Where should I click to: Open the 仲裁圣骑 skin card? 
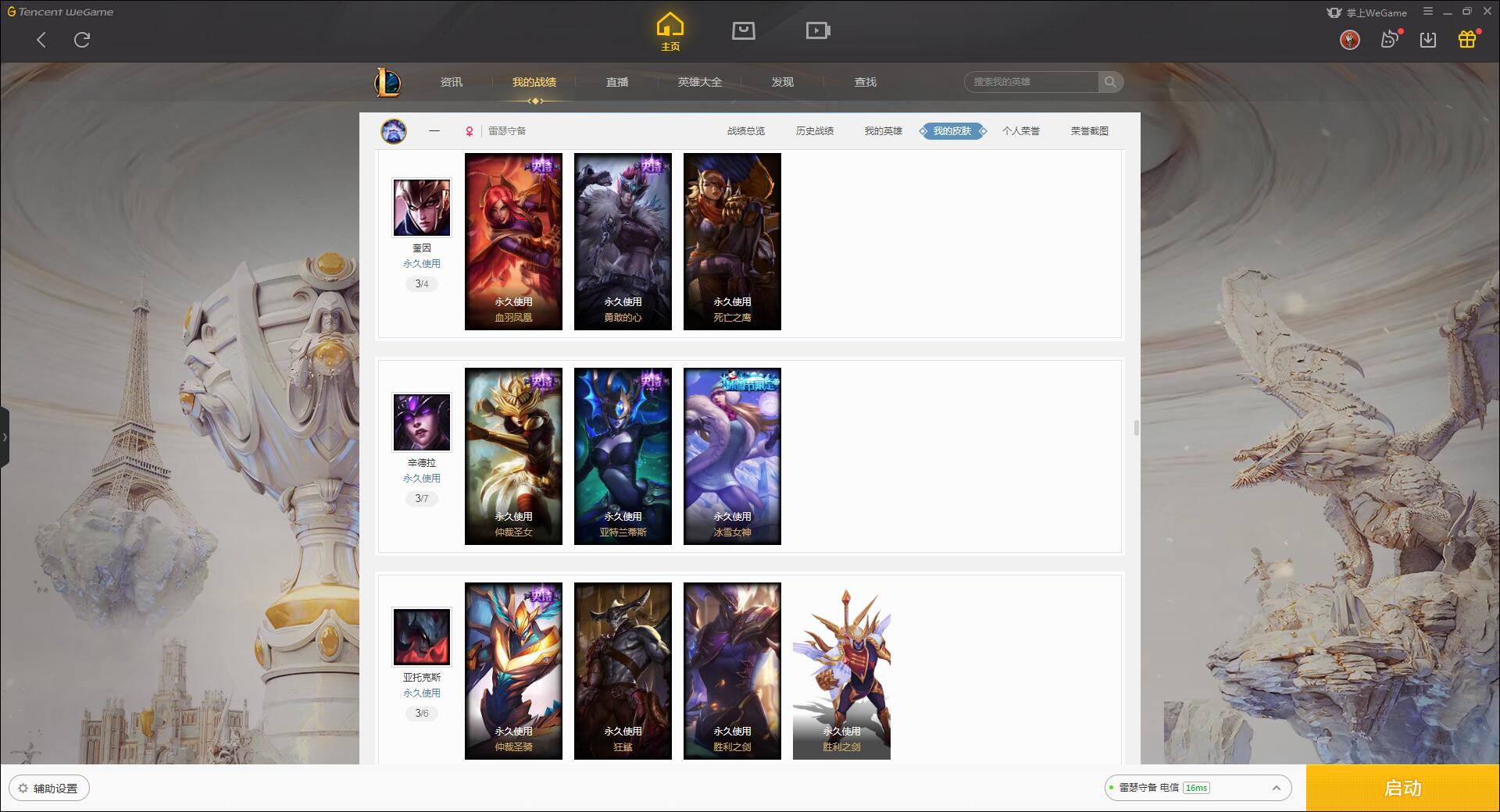[513, 671]
